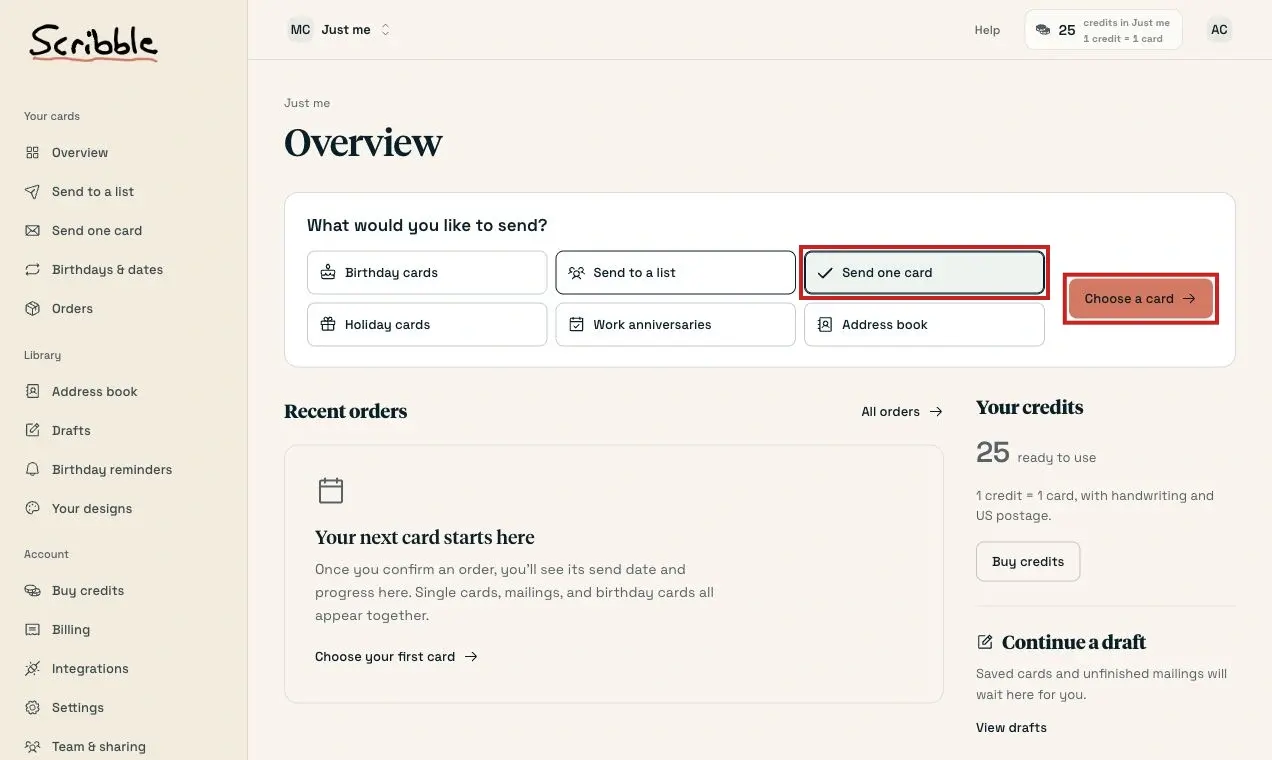Select the Birthday cards option
This screenshot has height=760, width=1272.
pyautogui.click(x=427, y=273)
